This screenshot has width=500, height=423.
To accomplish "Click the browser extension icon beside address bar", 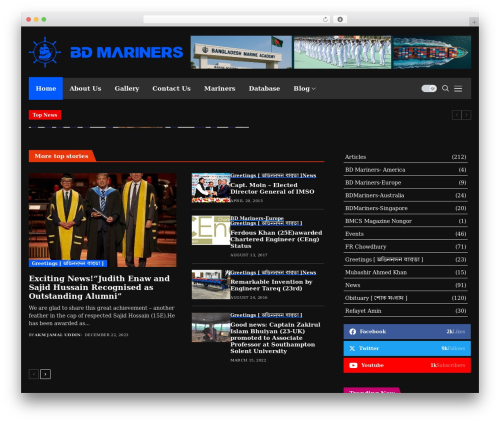I will [x=340, y=19].
